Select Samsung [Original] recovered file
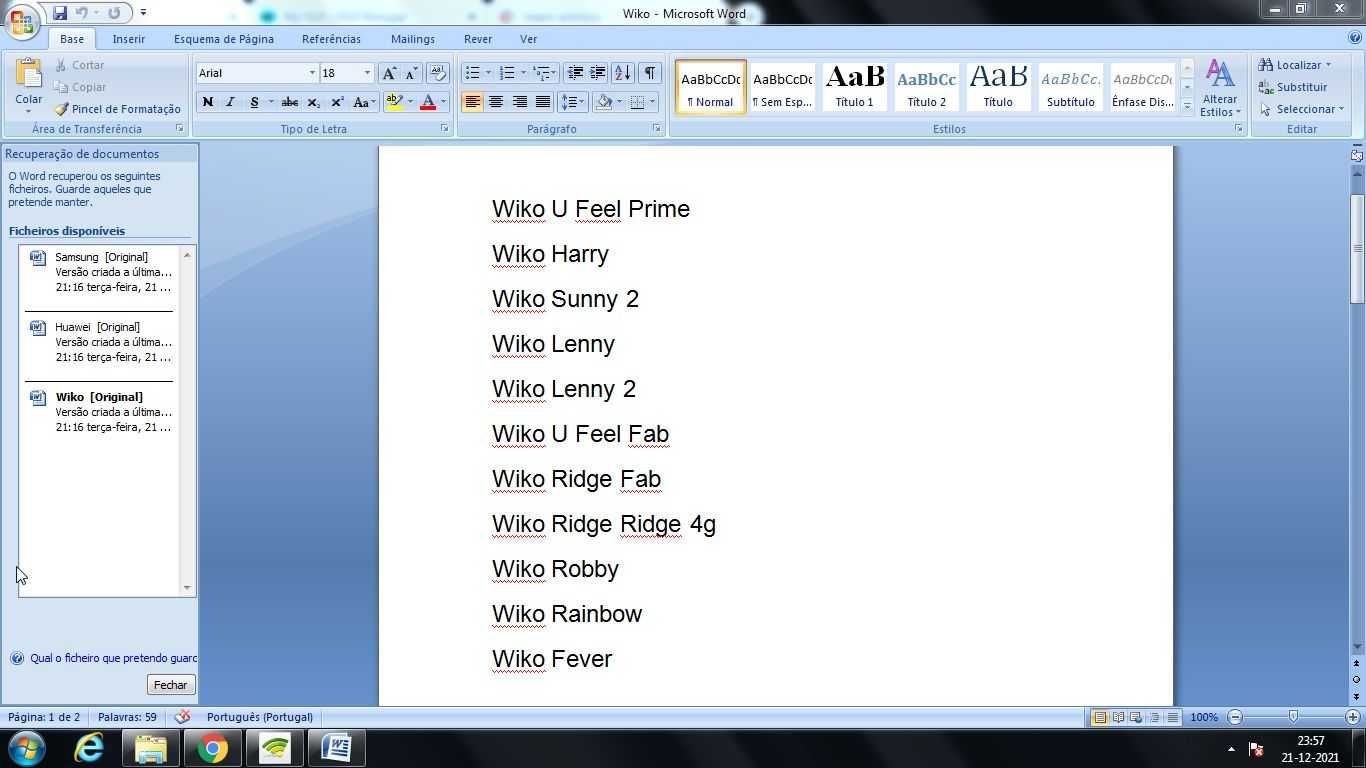The image size is (1366, 768). [x=101, y=272]
